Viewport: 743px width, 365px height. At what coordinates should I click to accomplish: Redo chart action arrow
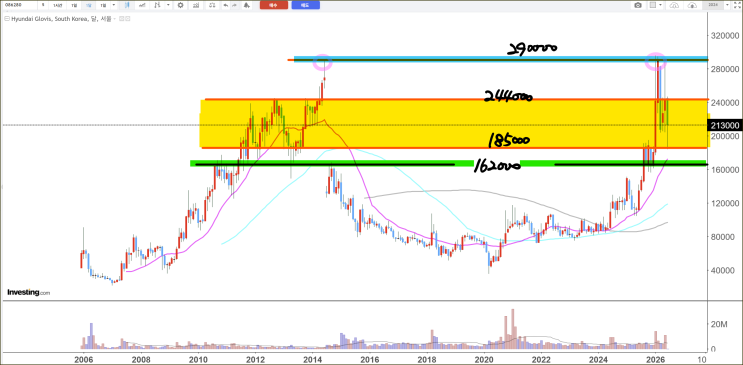235,5
